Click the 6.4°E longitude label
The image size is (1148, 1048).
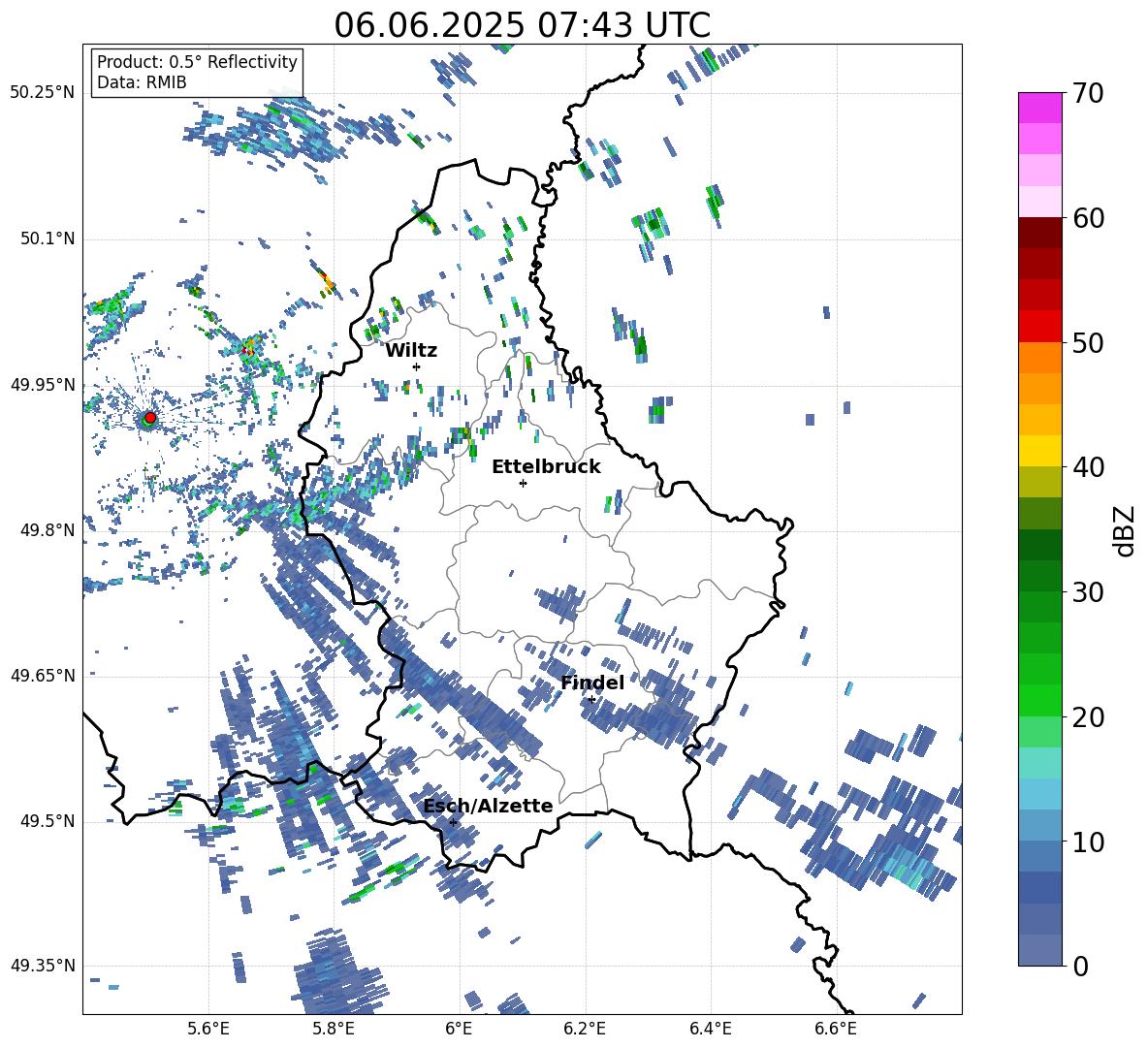[710, 1029]
